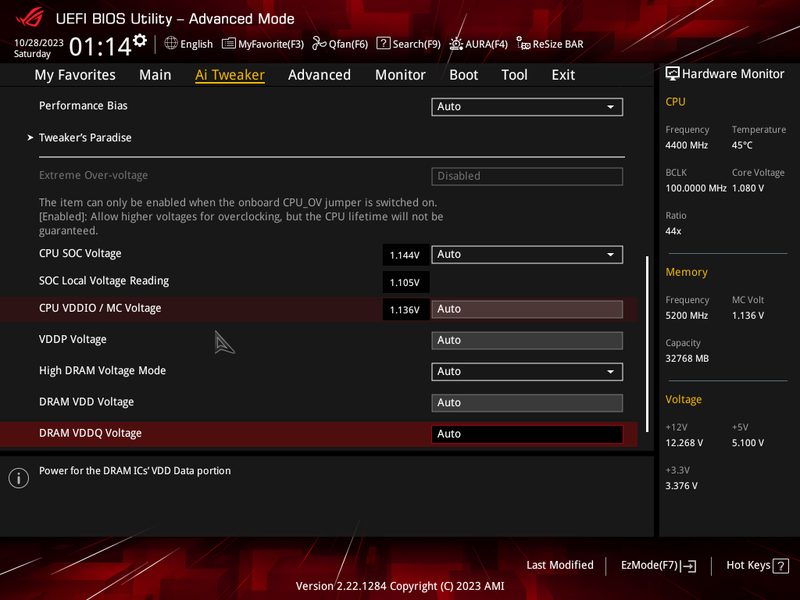The height and width of the screenshot is (600, 800).
Task: Open CPU SOC Voltage dropdown
Action: point(527,254)
